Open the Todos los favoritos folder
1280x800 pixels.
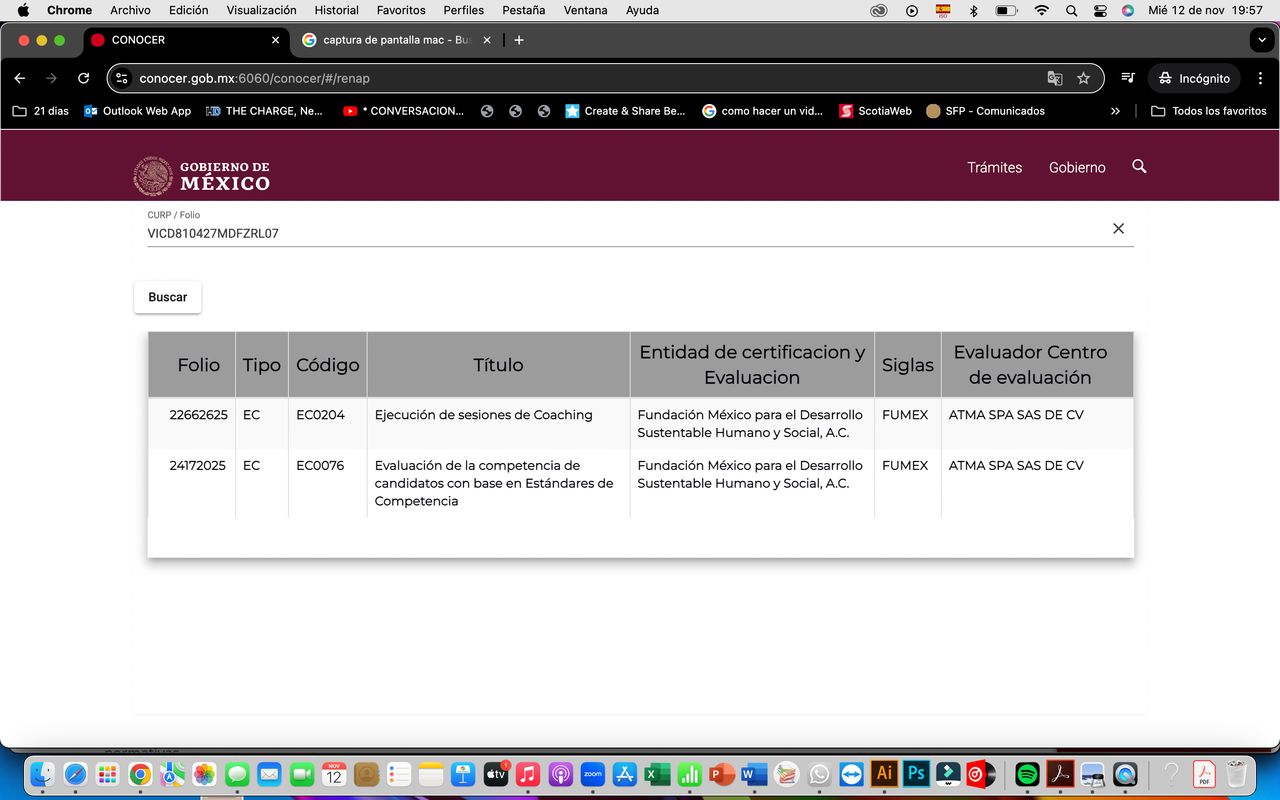(x=1209, y=111)
